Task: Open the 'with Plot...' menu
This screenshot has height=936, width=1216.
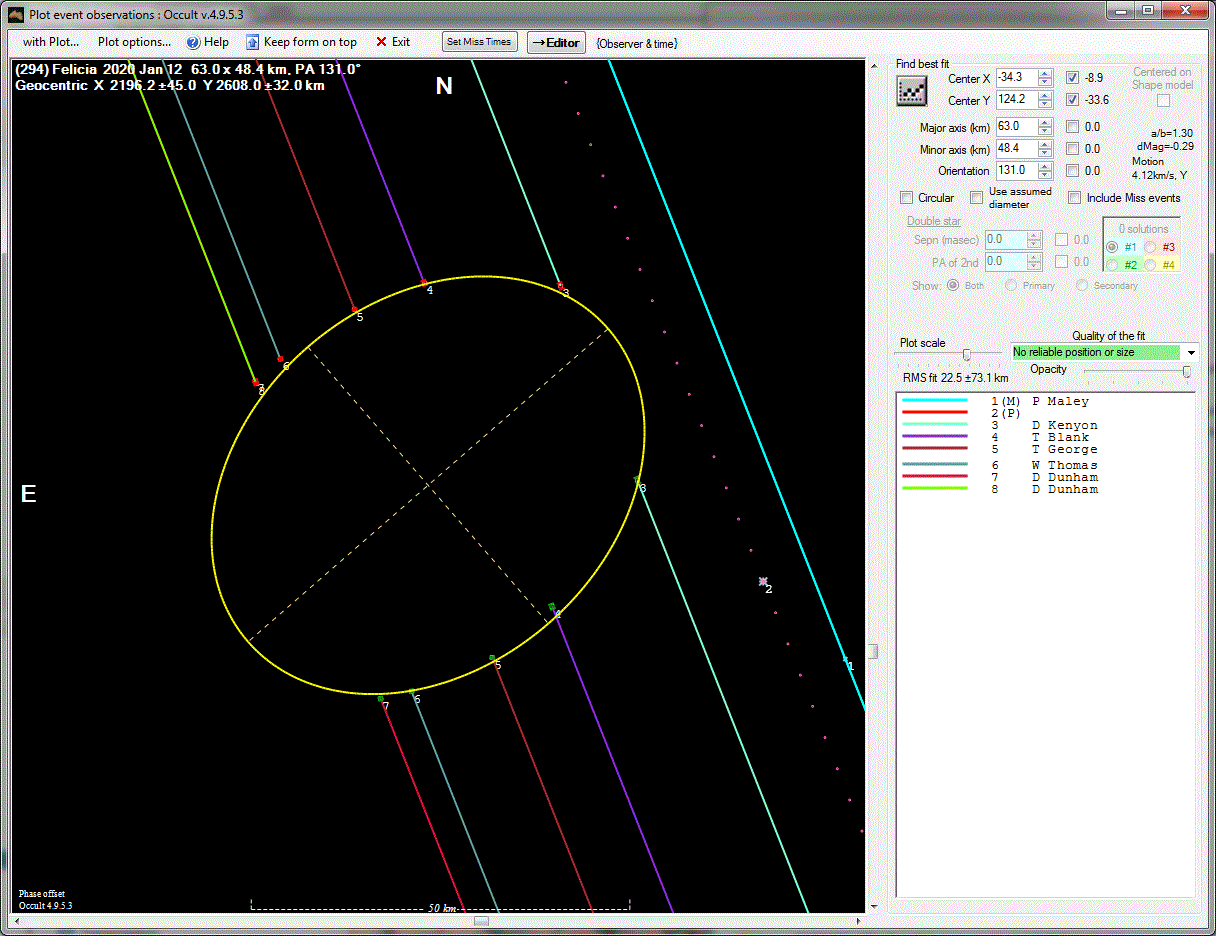Action: click(51, 42)
